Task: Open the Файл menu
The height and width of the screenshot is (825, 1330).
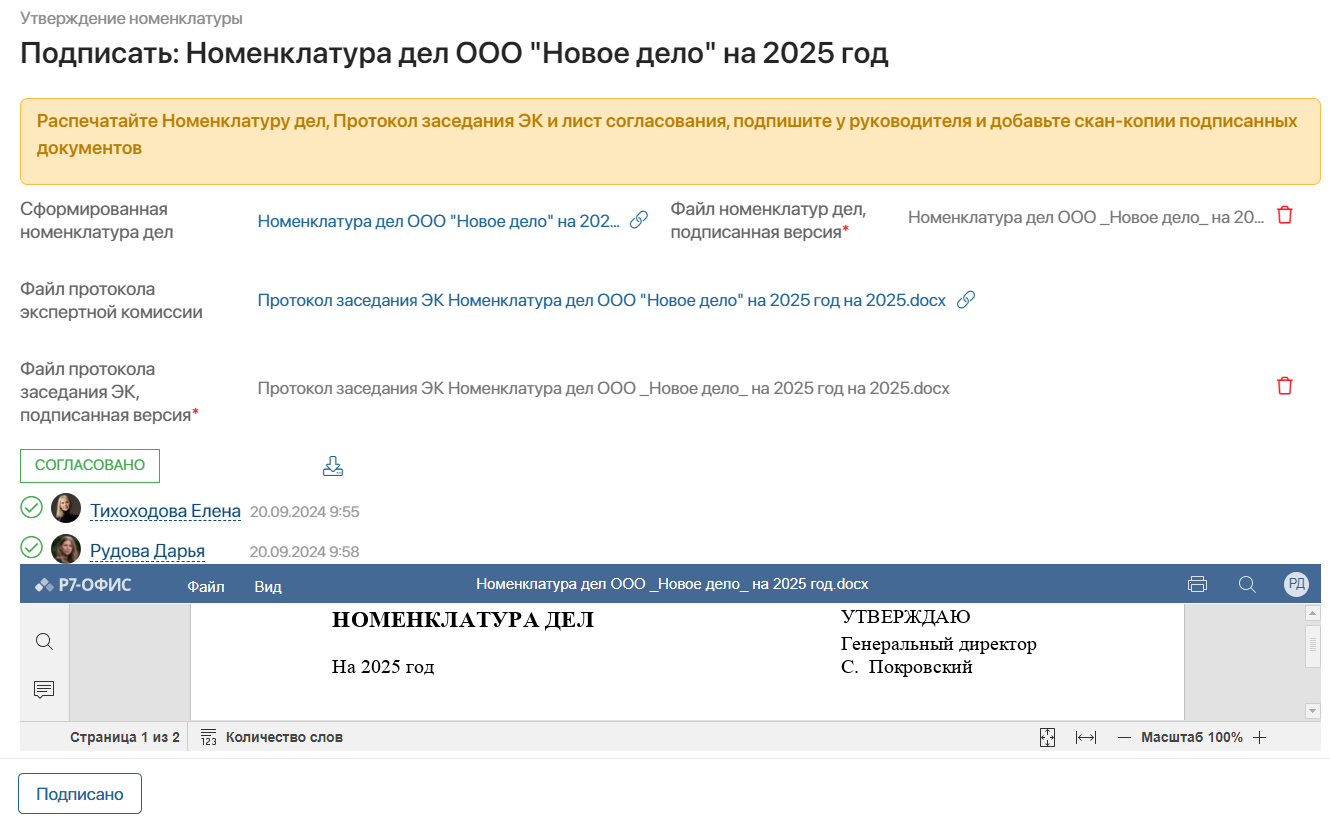Action: tap(205, 587)
